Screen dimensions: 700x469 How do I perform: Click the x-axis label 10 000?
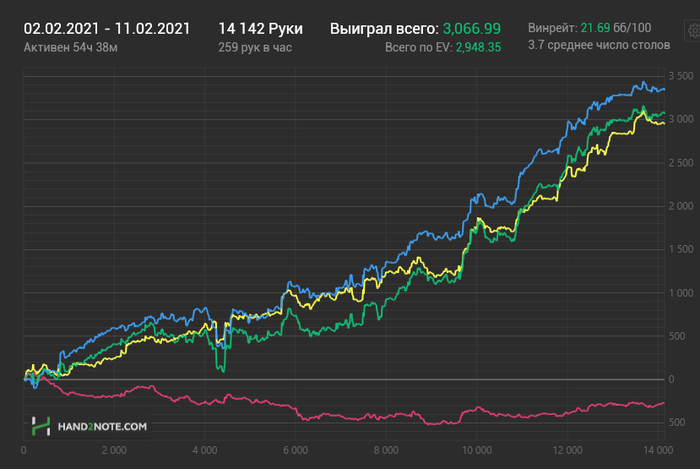coord(477,450)
